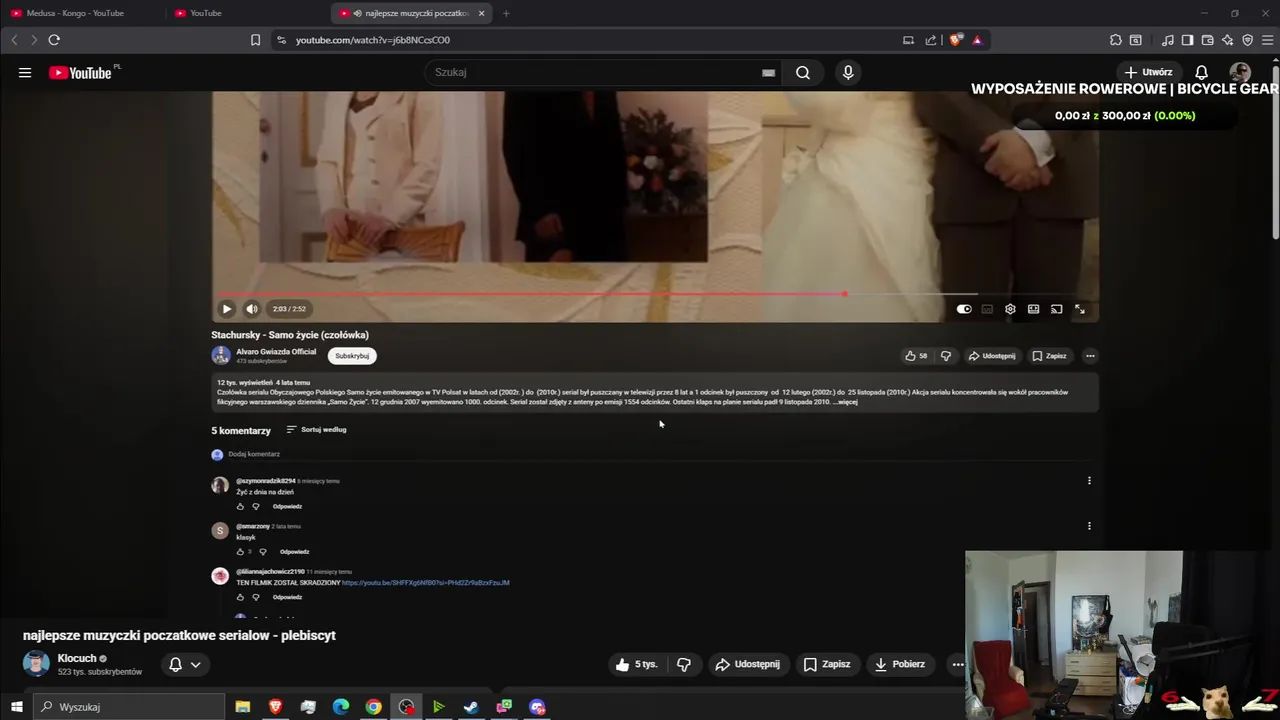Screen dimensions: 1280x720
Task: Open the Brave playlist music note icon
Action: pos(1167,40)
